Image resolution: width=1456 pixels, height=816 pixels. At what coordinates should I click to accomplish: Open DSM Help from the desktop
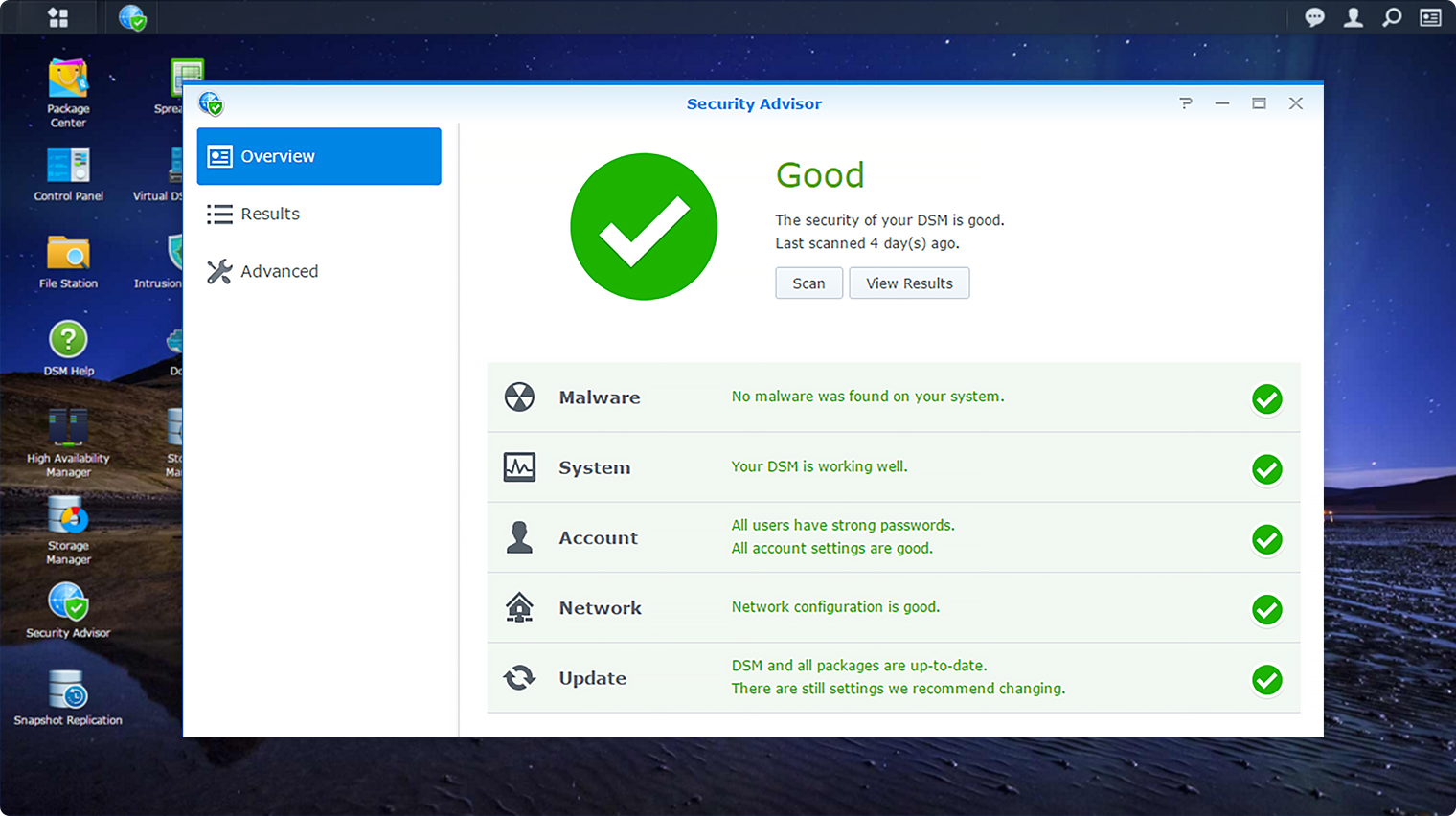click(x=68, y=337)
